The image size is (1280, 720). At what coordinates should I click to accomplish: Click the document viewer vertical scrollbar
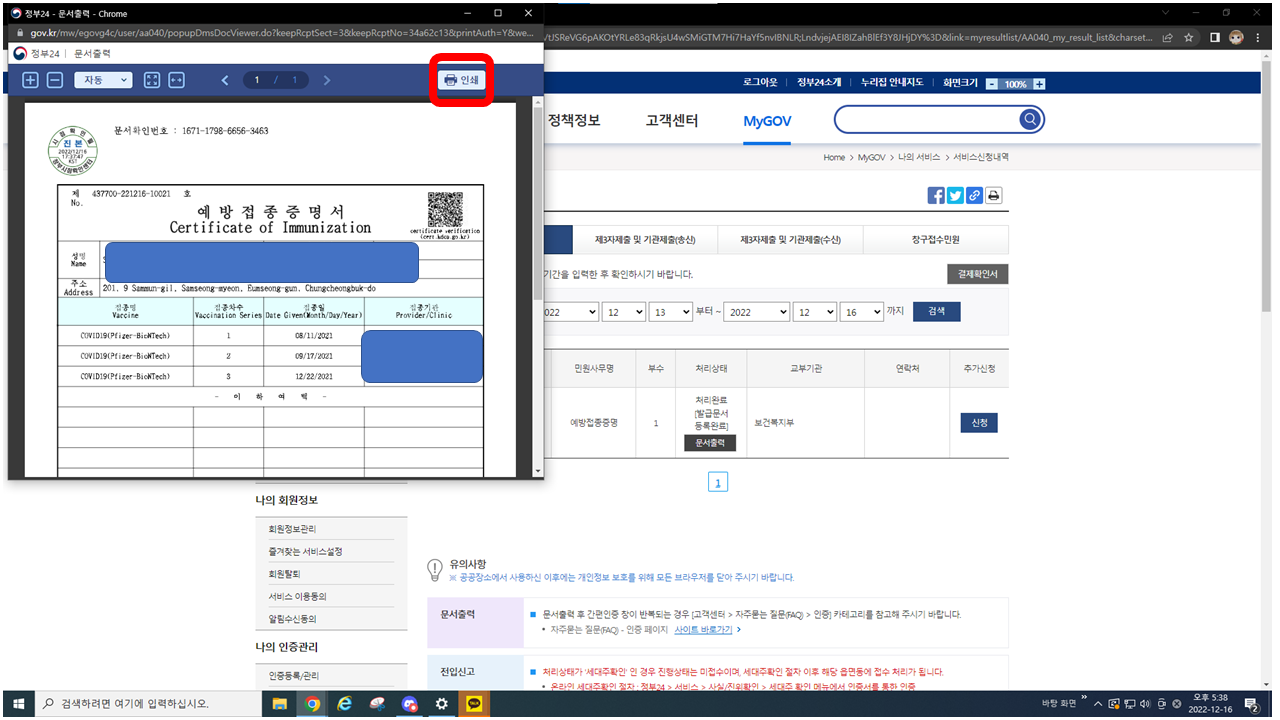(x=538, y=285)
